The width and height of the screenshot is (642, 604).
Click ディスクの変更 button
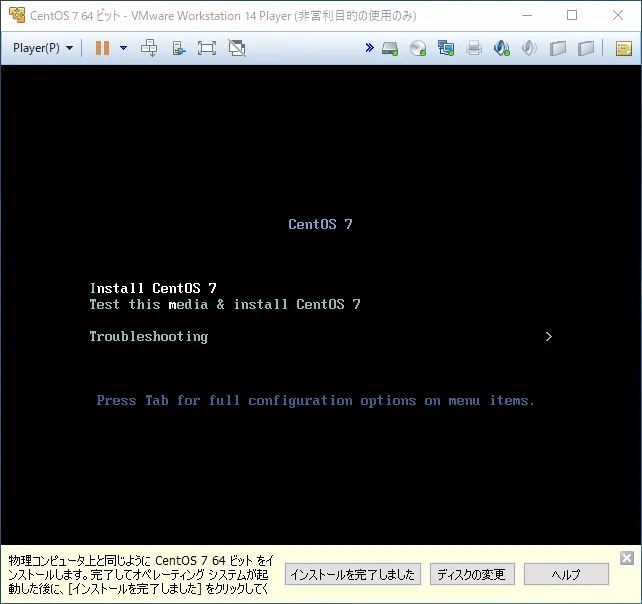click(472, 574)
